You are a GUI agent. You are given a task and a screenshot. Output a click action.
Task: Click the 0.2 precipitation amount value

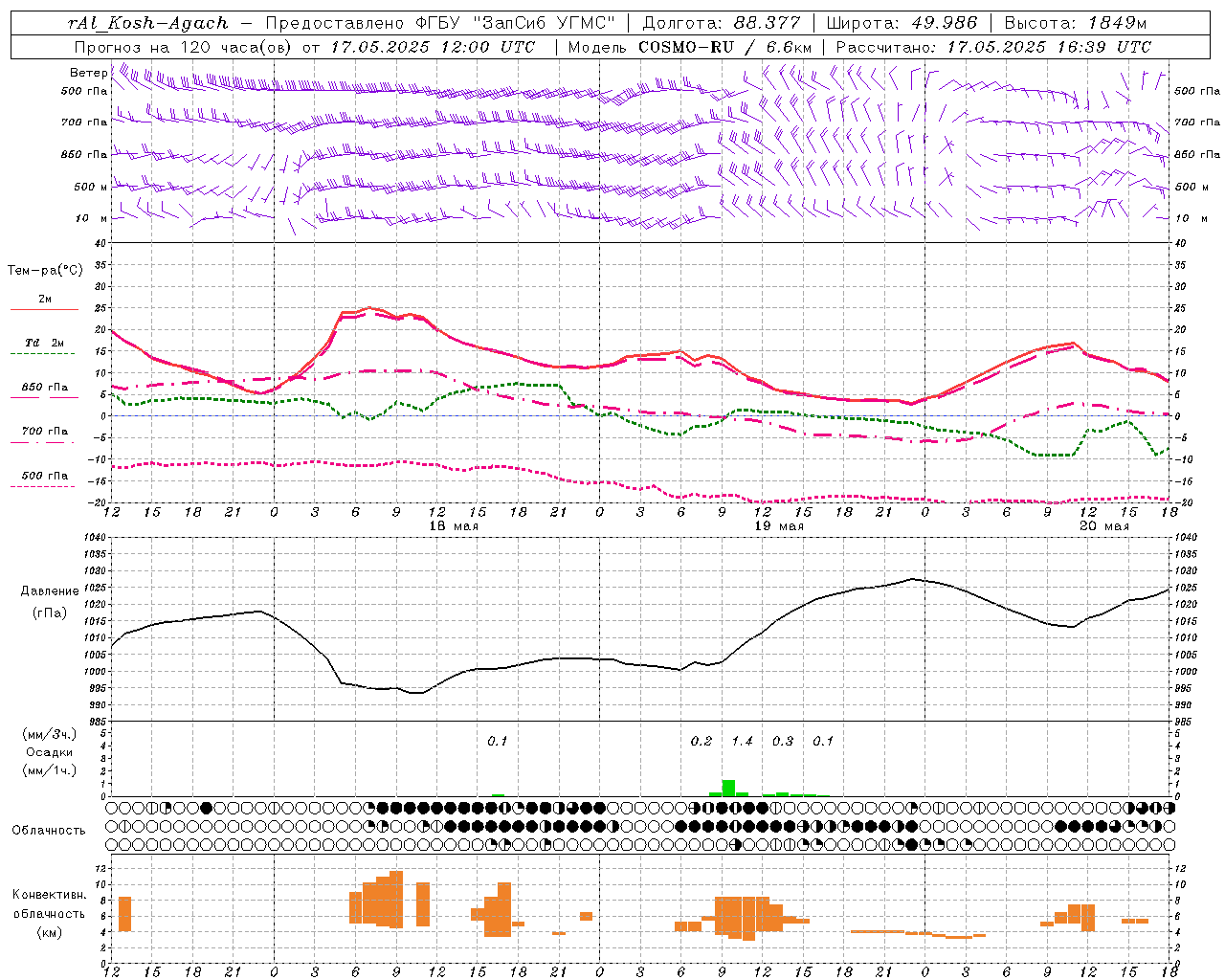pos(702,741)
